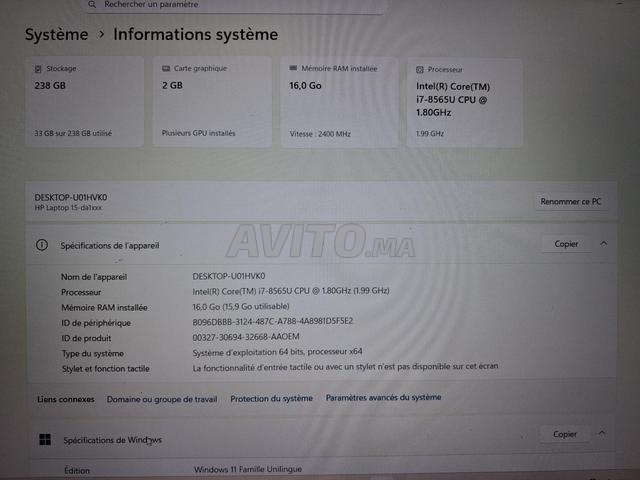This screenshot has width=640, height=480.
Task: Open 'Domaine ou groupe de travail' link
Action: pyautogui.click(x=162, y=399)
